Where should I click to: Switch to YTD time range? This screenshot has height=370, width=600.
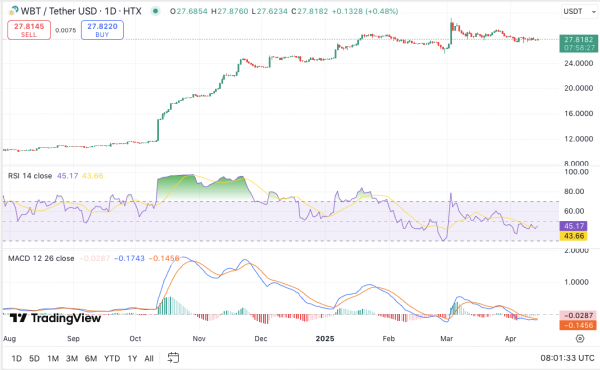click(112, 359)
